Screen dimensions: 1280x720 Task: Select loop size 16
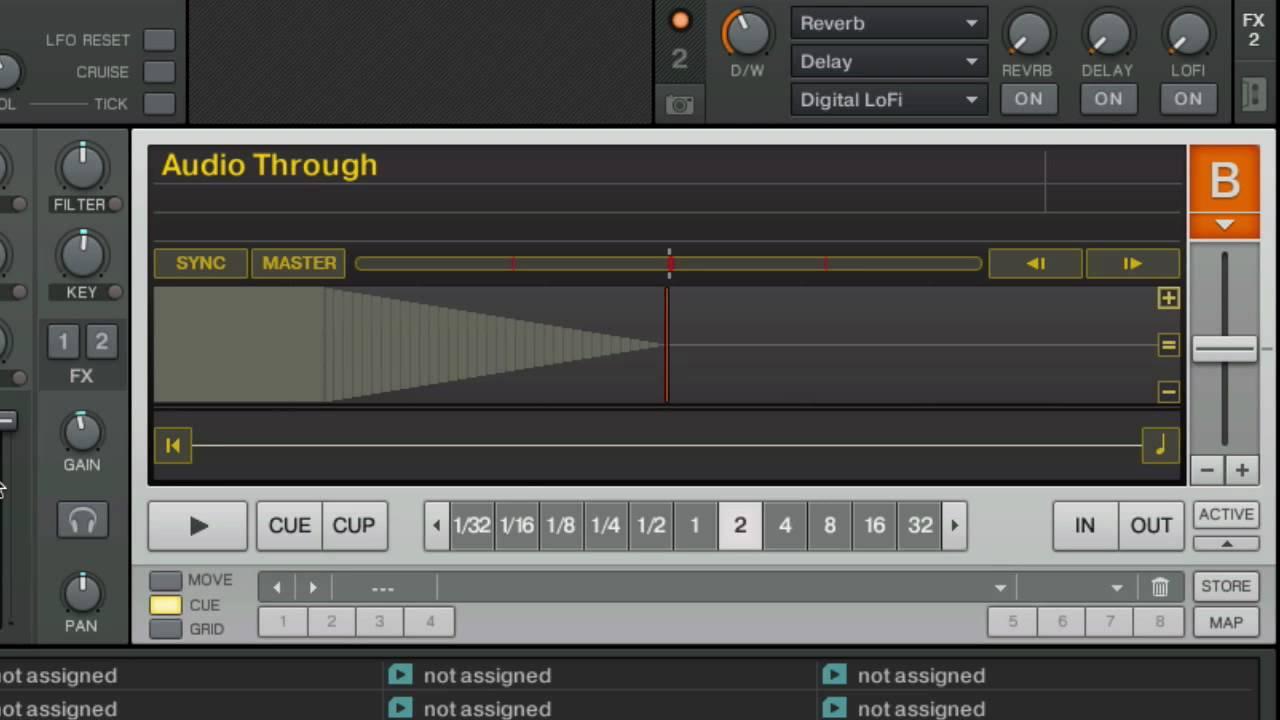[875, 526]
